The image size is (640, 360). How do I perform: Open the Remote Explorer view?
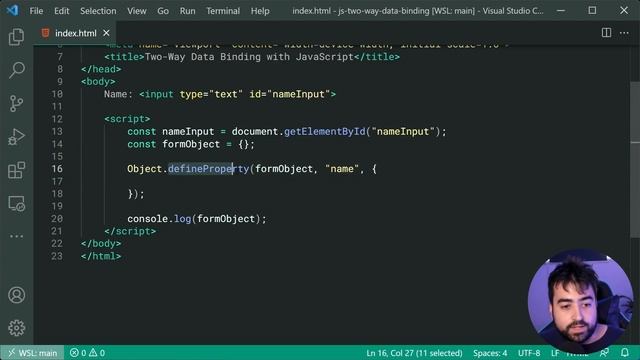tap(16, 203)
